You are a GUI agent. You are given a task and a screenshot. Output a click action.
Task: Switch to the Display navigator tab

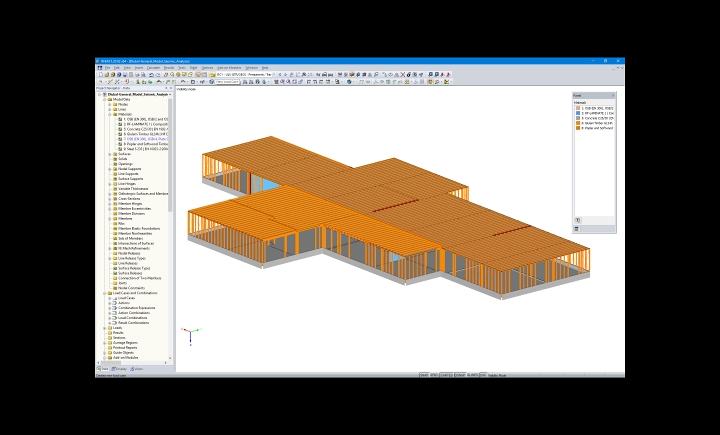[119, 368]
